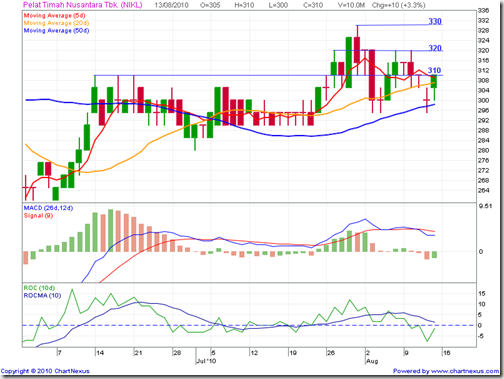Click the Aug month axis label

point(372,361)
